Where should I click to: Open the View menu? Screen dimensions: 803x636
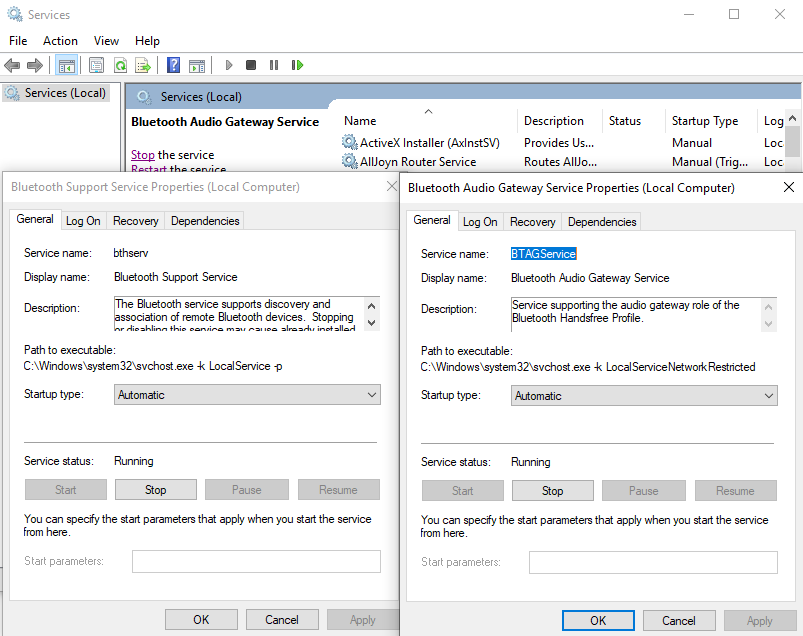coord(106,40)
